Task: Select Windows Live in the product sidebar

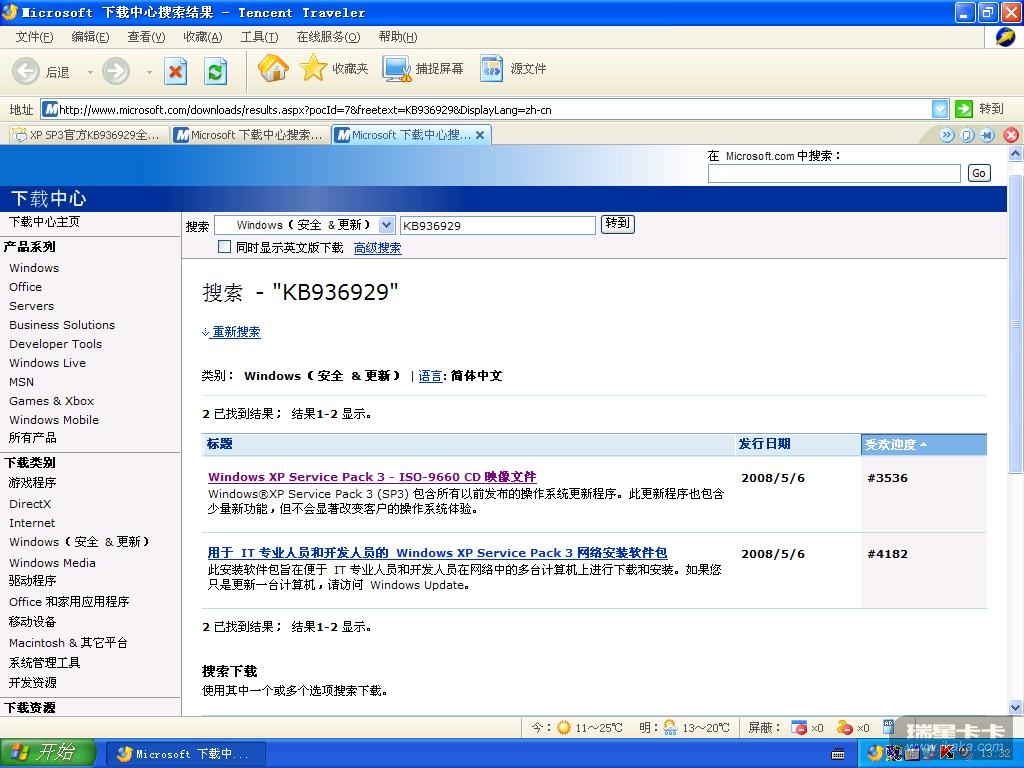Action: [47, 363]
